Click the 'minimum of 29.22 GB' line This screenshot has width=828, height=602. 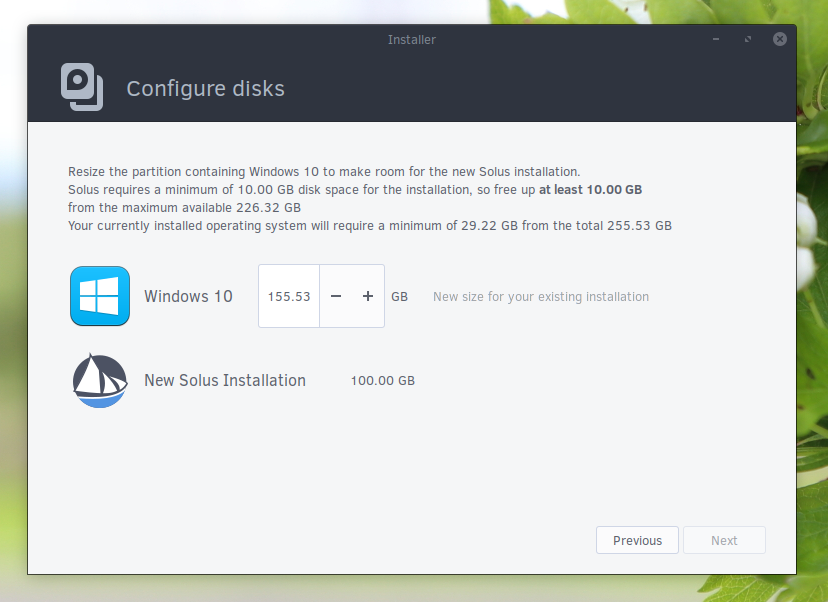point(370,225)
